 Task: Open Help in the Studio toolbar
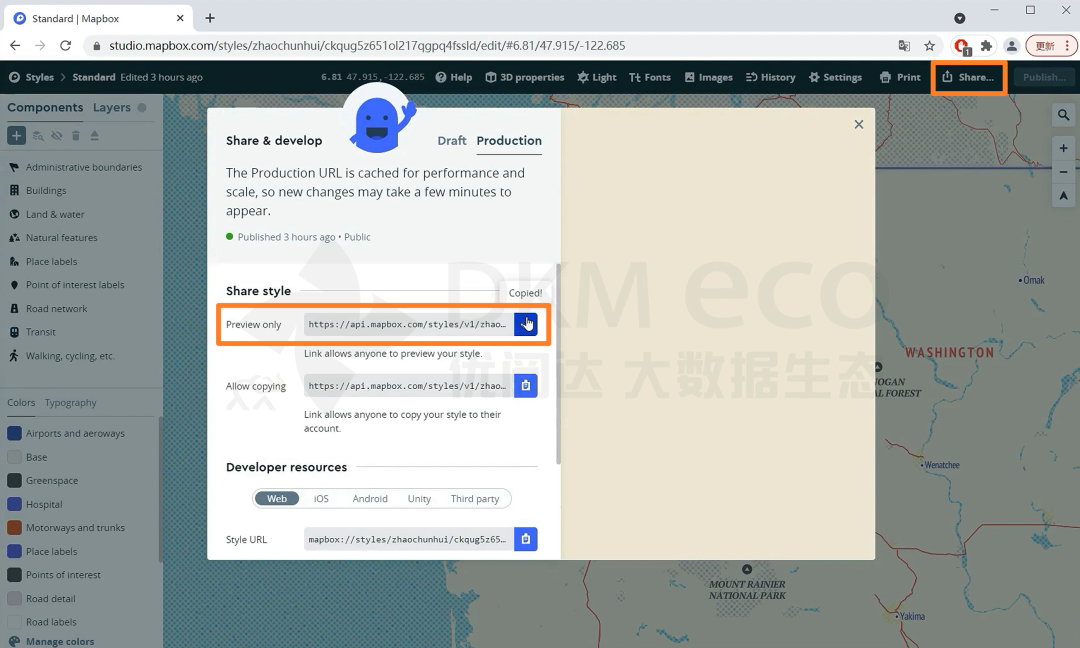[454, 77]
